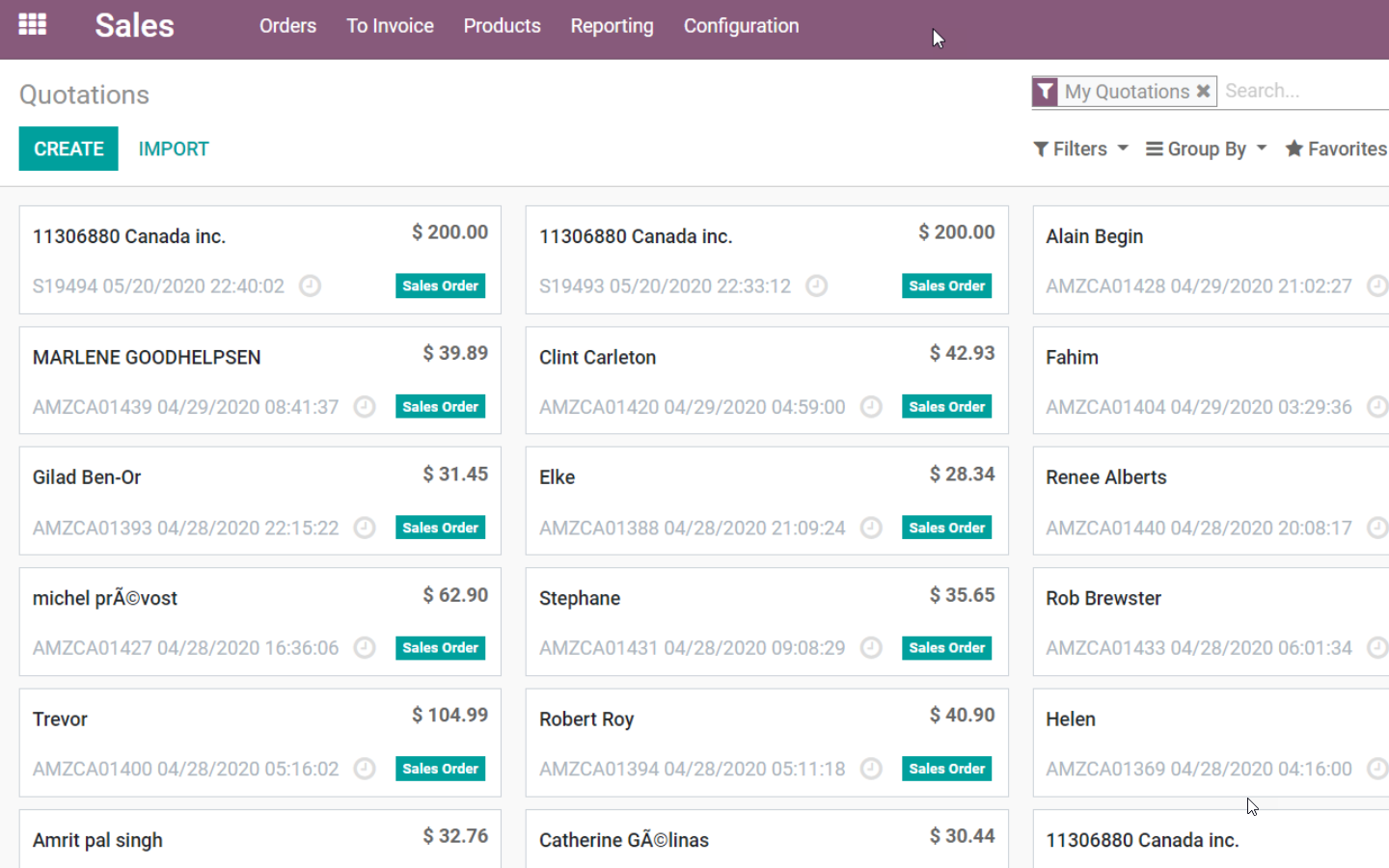Click activity clock icon on S19494 card
This screenshot has height=868, width=1389.
click(x=310, y=285)
